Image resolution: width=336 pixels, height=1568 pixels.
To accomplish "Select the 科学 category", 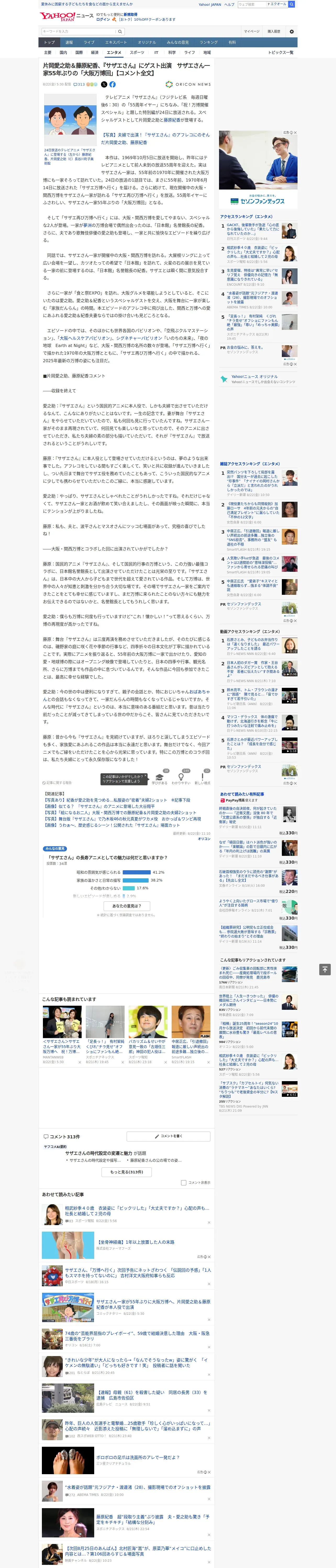I will pyautogui.click(x=172, y=52).
